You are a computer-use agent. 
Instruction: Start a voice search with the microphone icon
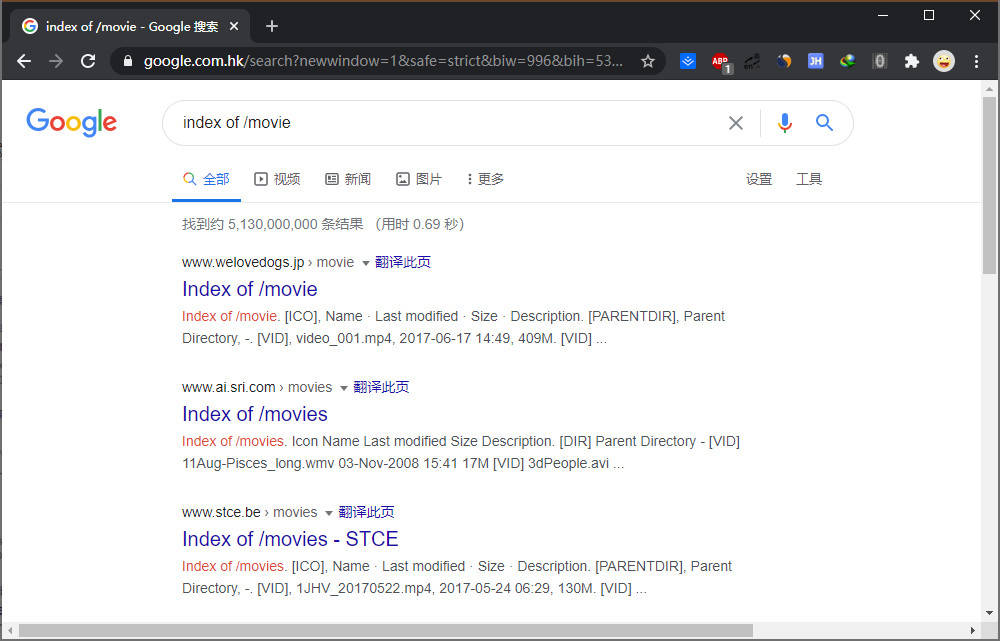[x=785, y=122]
